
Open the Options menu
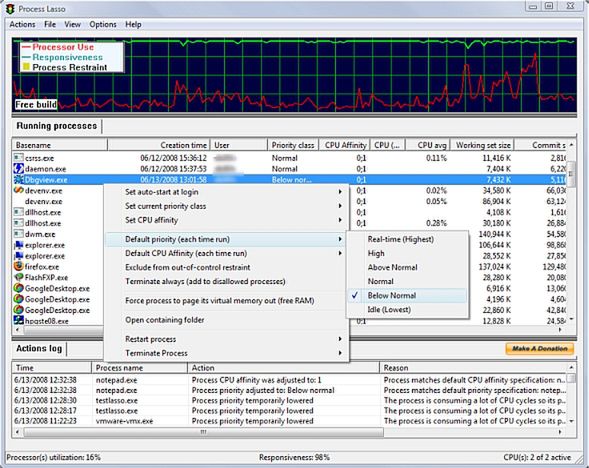(103, 24)
